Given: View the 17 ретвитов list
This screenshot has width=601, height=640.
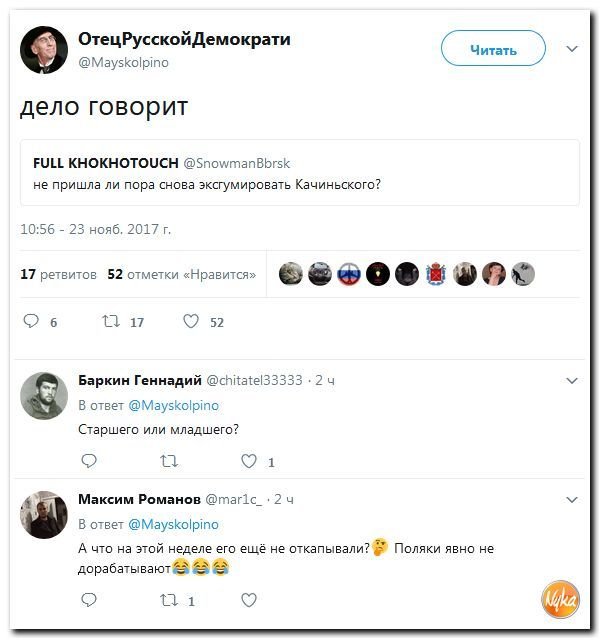Looking at the screenshot, I should [x=58, y=274].
